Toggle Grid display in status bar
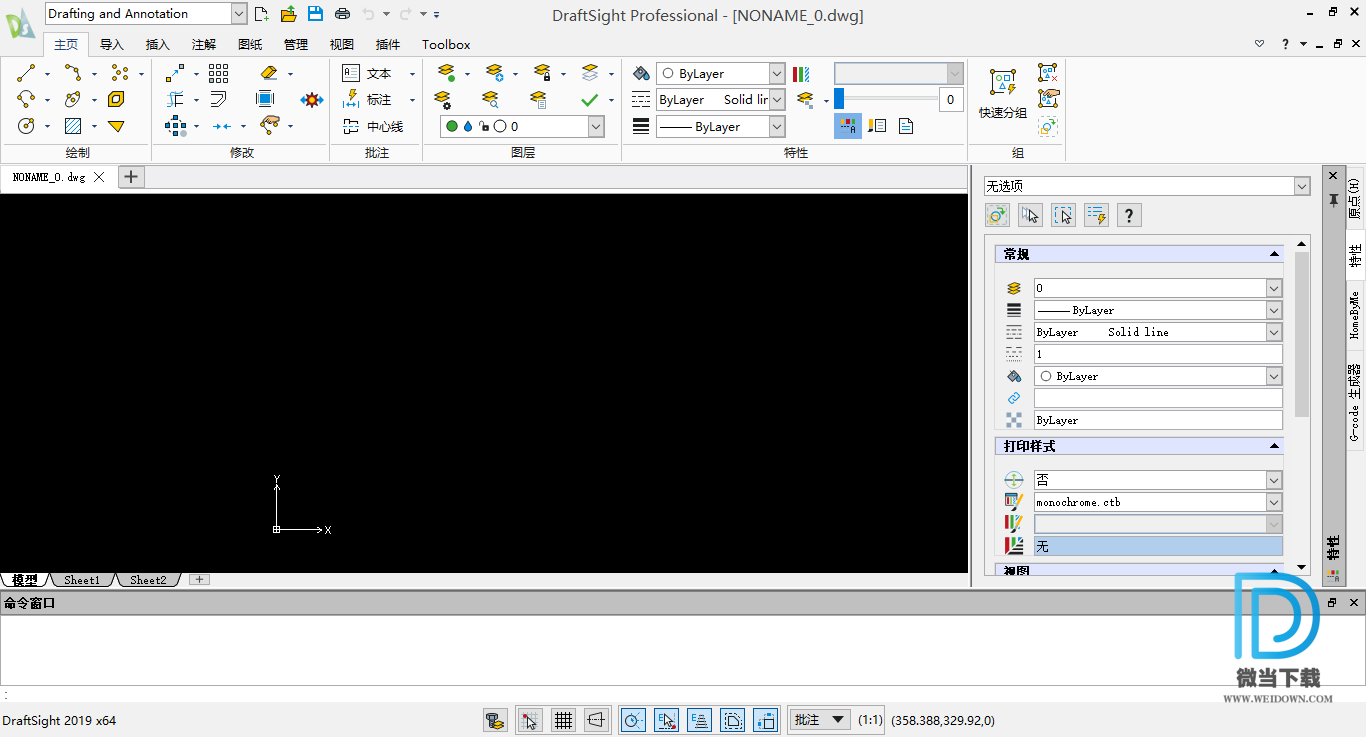The height and width of the screenshot is (737, 1366). click(563, 720)
